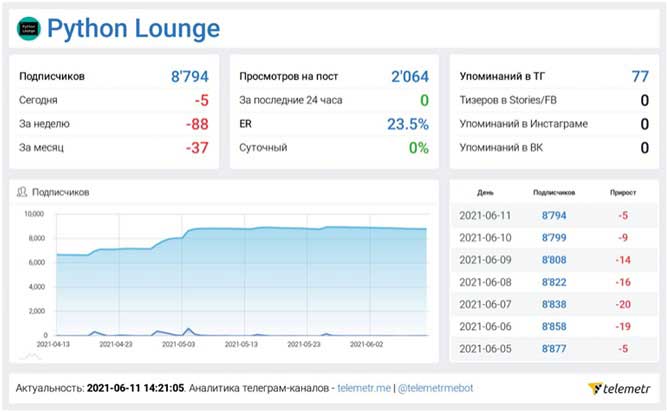The width and height of the screenshot is (667, 412).
Task: Click the 2021-06-05 date in the table
Action: [484, 346]
